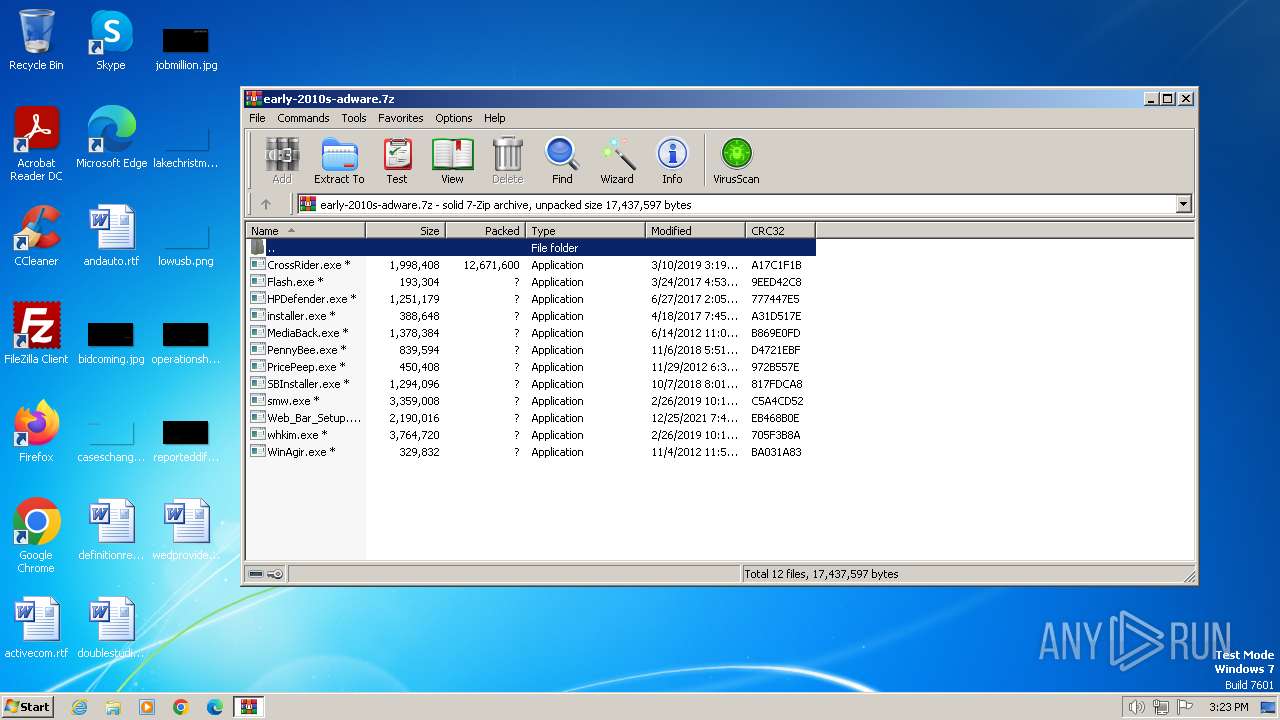The width and height of the screenshot is (1280, 720).
Task: Click the Add toolbar icon
Action: coord(282,161)
